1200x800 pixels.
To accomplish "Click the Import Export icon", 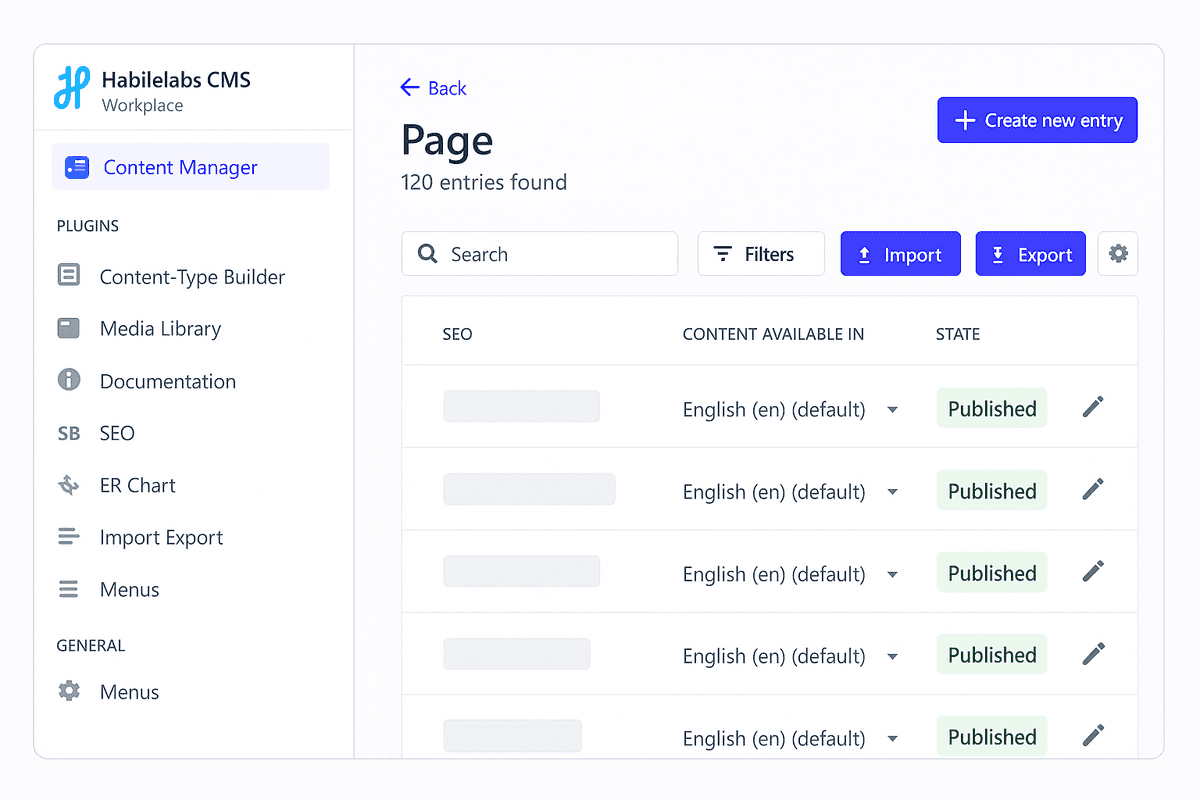I will coord(69,537).
